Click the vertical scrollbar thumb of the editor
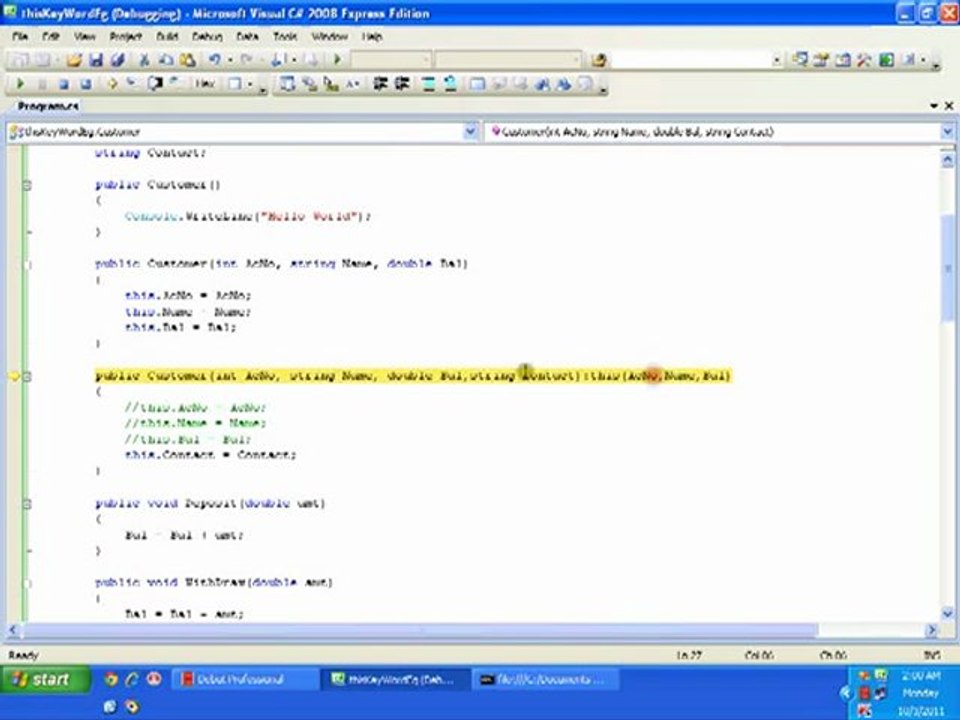 click(947, 268)
